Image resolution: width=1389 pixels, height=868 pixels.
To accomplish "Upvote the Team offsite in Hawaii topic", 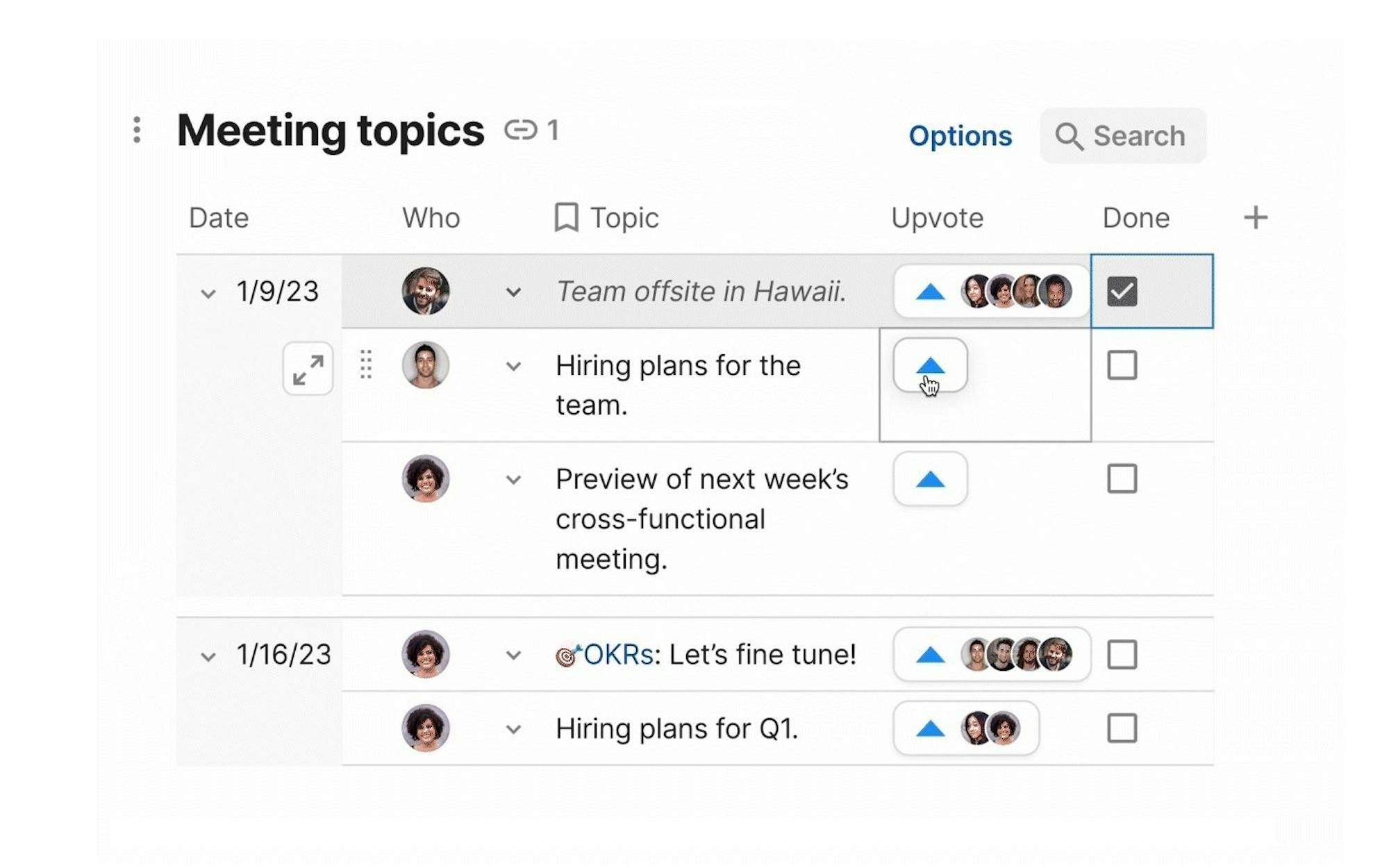I will pyautogui.click(x=930, y=292).
